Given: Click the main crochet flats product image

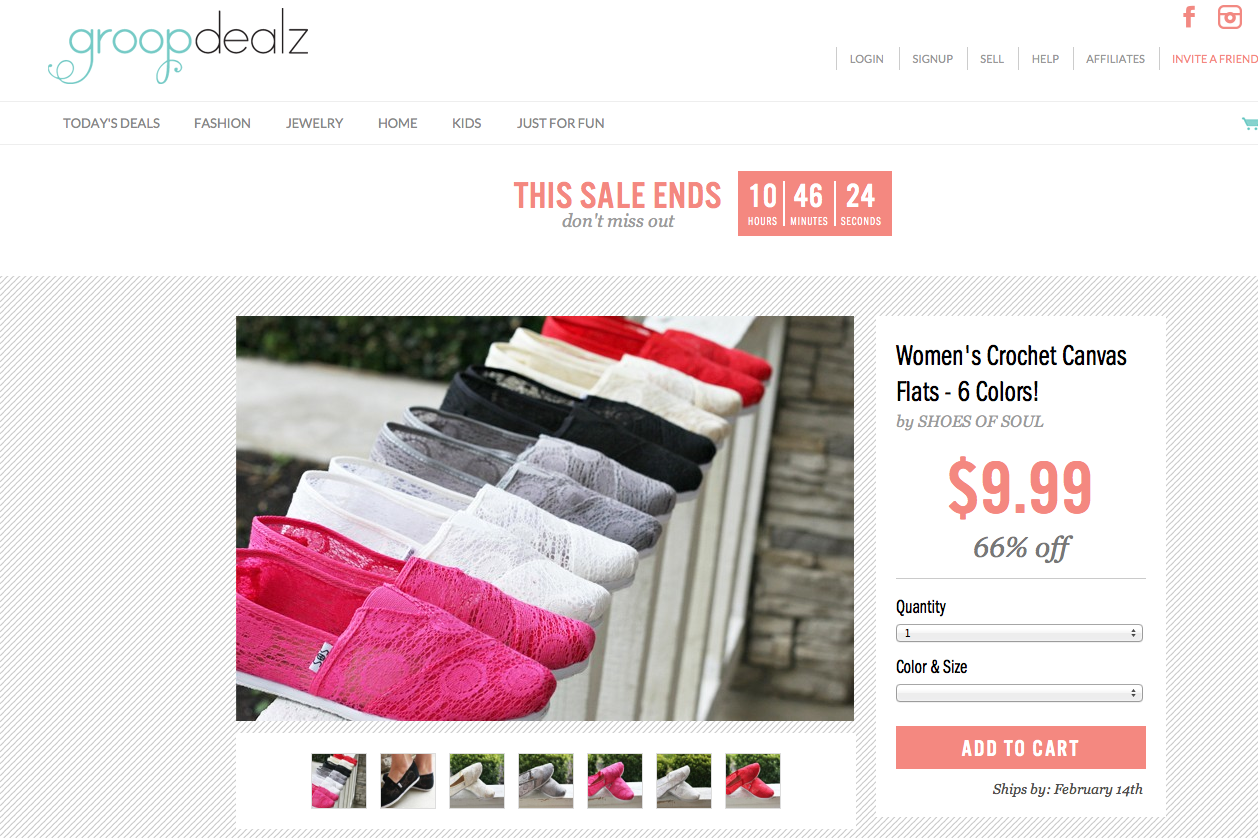Looking at the screenshot, I should point(545,518).
